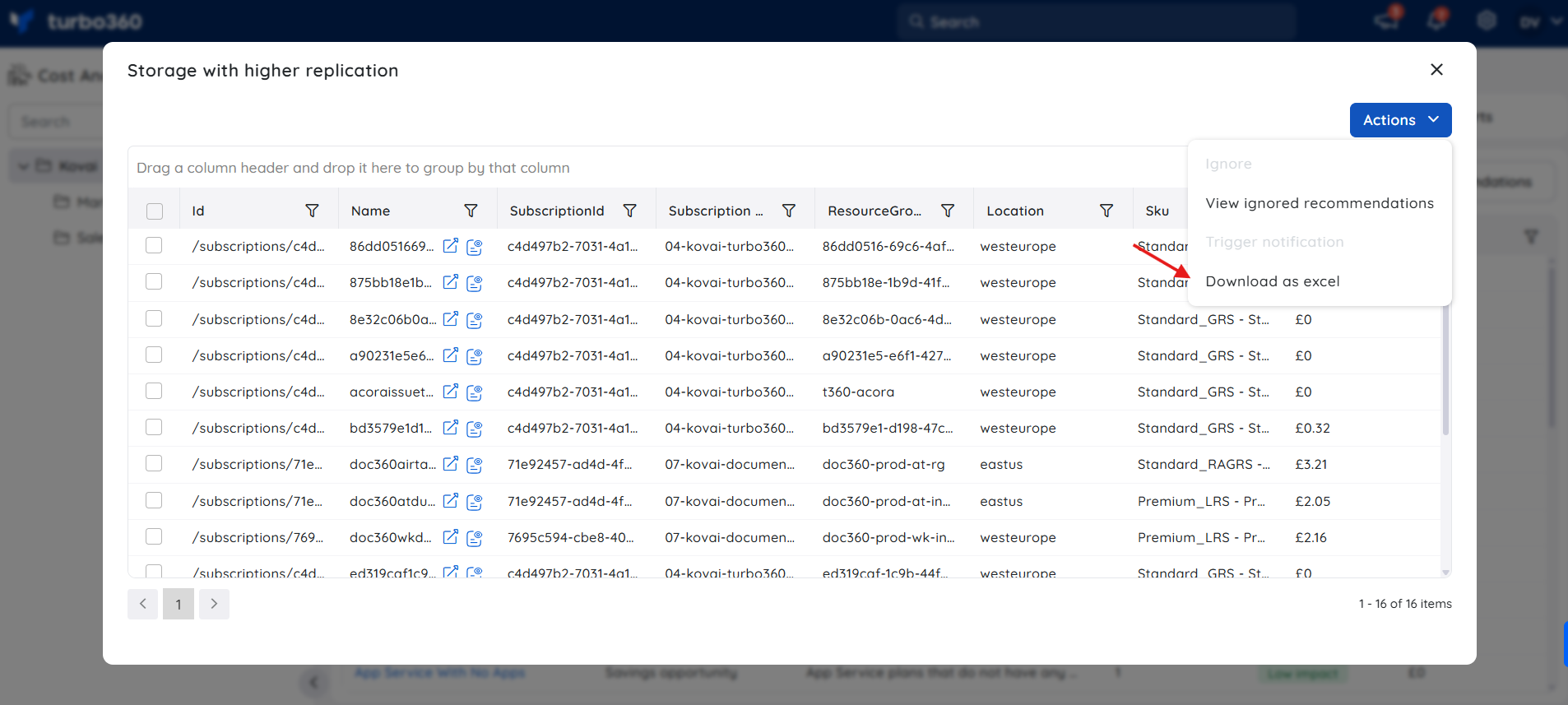Filter the Subscription name column
The width and height of the screenshot is (1568, 705).
[788, 211]
